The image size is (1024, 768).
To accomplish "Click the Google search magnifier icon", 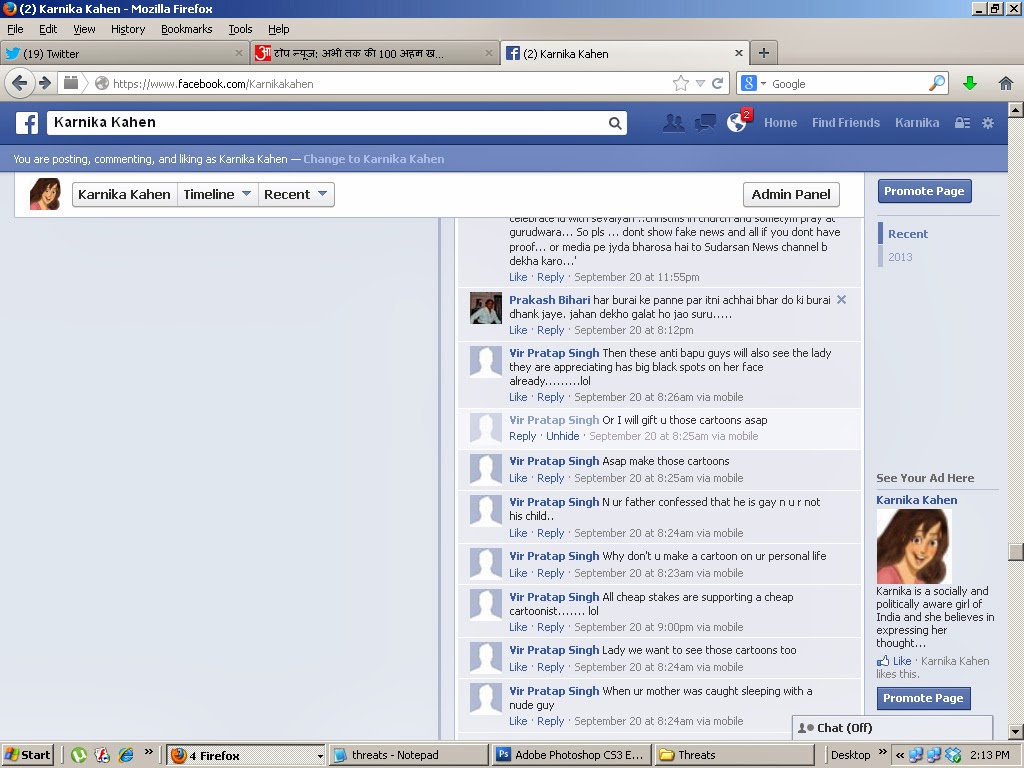I will (x=936, y=83).
